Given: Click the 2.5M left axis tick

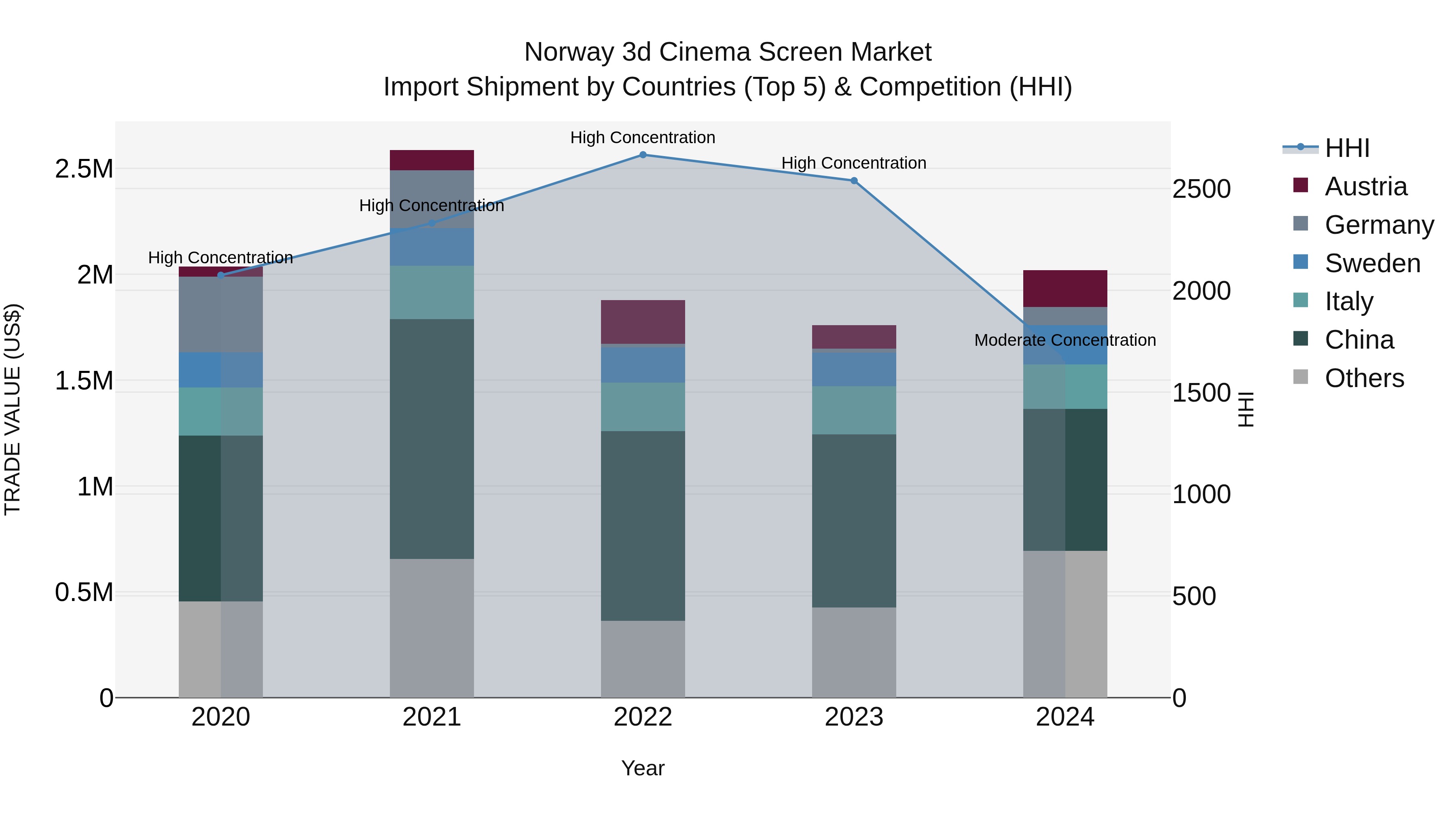Looking at the screenshot, I should [84, 169].
